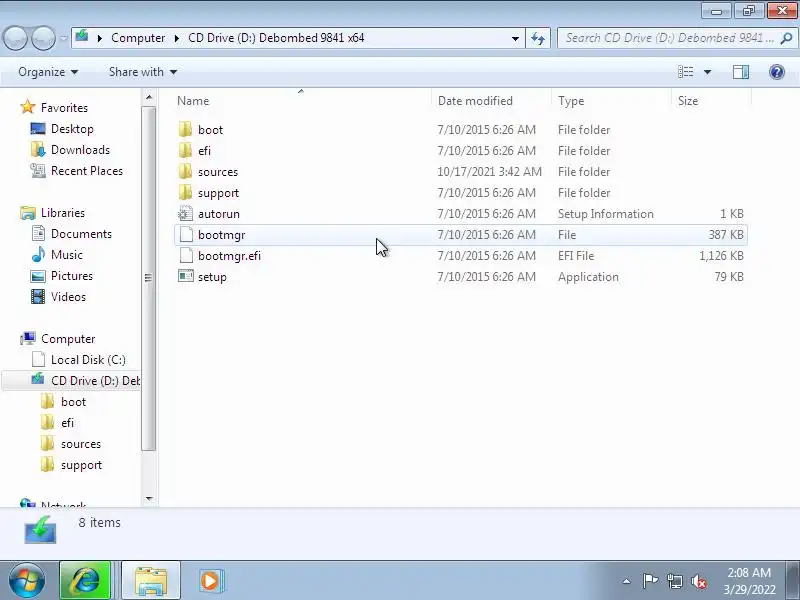Open support subfolder in navigation tree
The image size is (800, 600).
click(x=81, y=465)
